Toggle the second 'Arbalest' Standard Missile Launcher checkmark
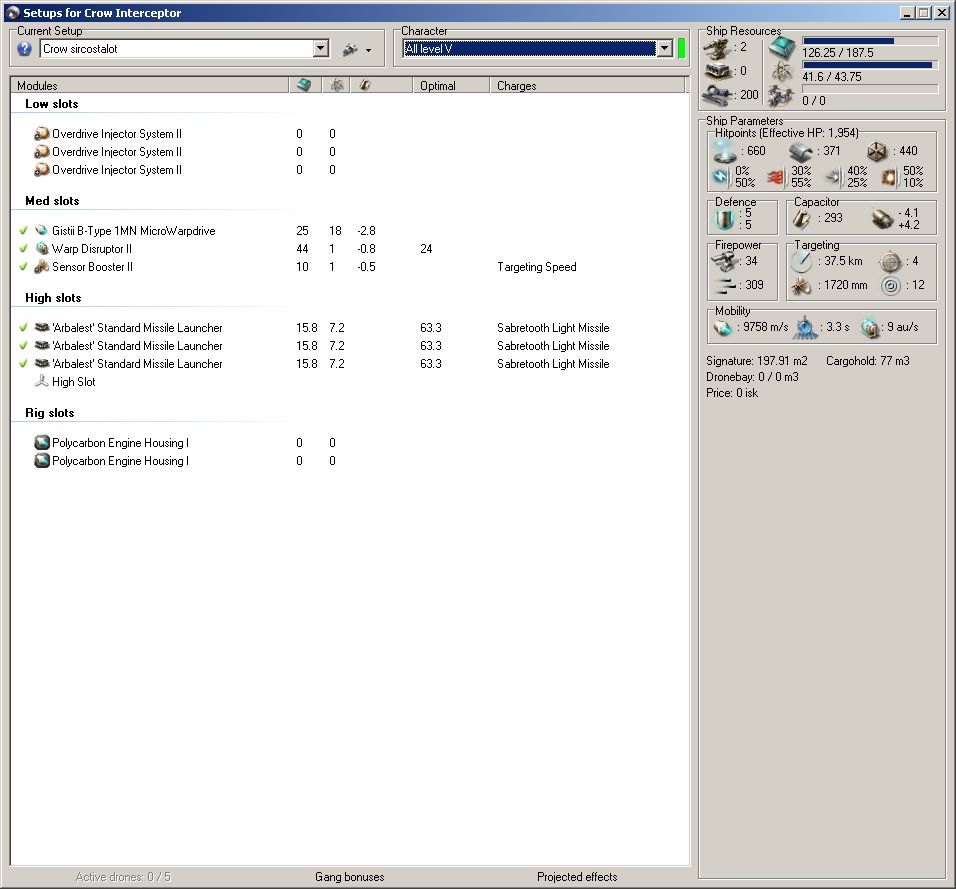 tap(23, 346)
